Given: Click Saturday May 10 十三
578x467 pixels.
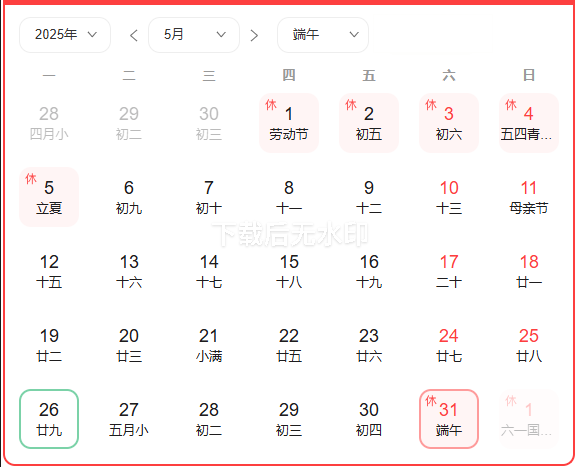Looking at the screenshot, I should pyautogui.click(x=449, y=197).
